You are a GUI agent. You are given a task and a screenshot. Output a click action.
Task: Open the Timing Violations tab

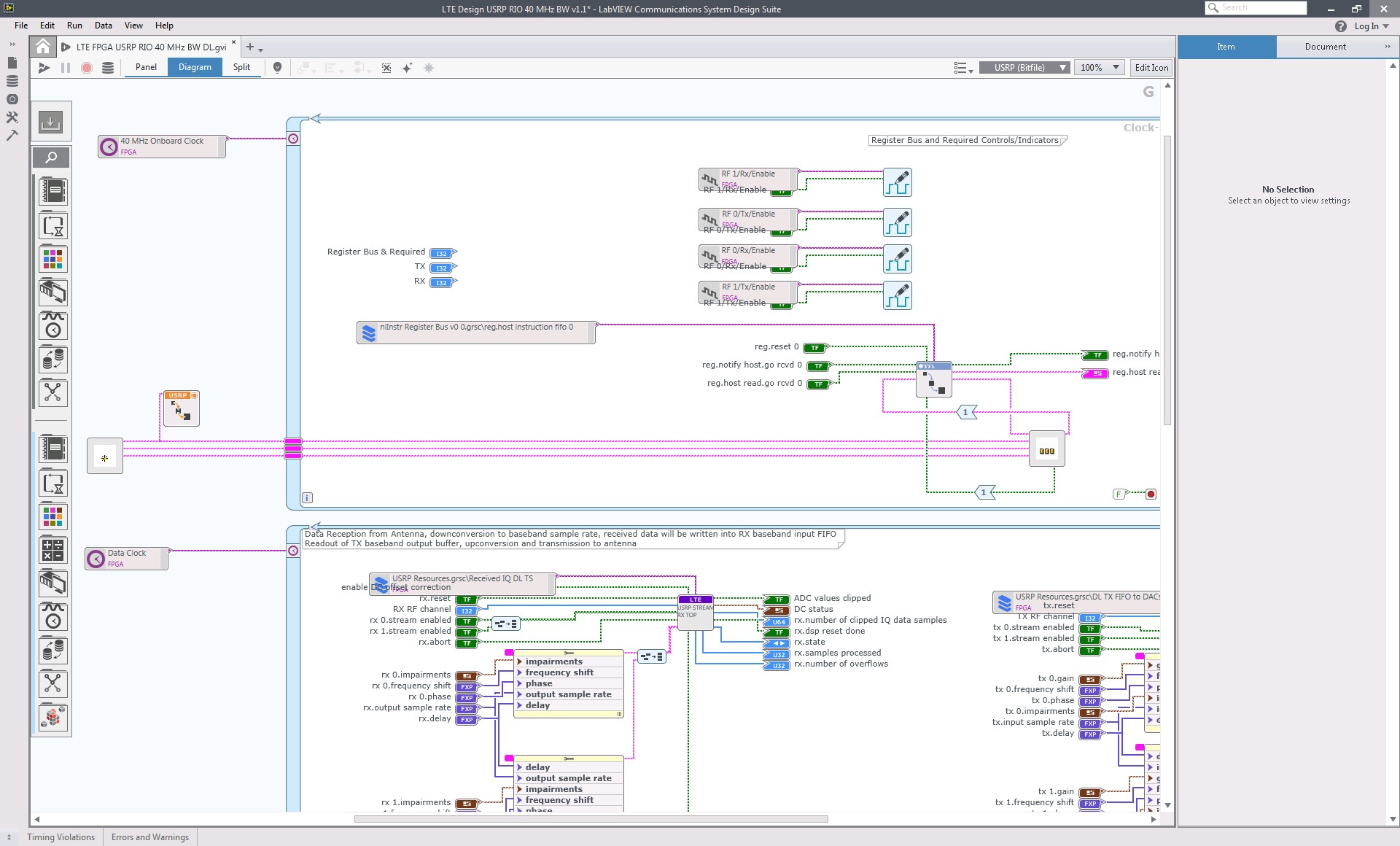coord(61,837)
